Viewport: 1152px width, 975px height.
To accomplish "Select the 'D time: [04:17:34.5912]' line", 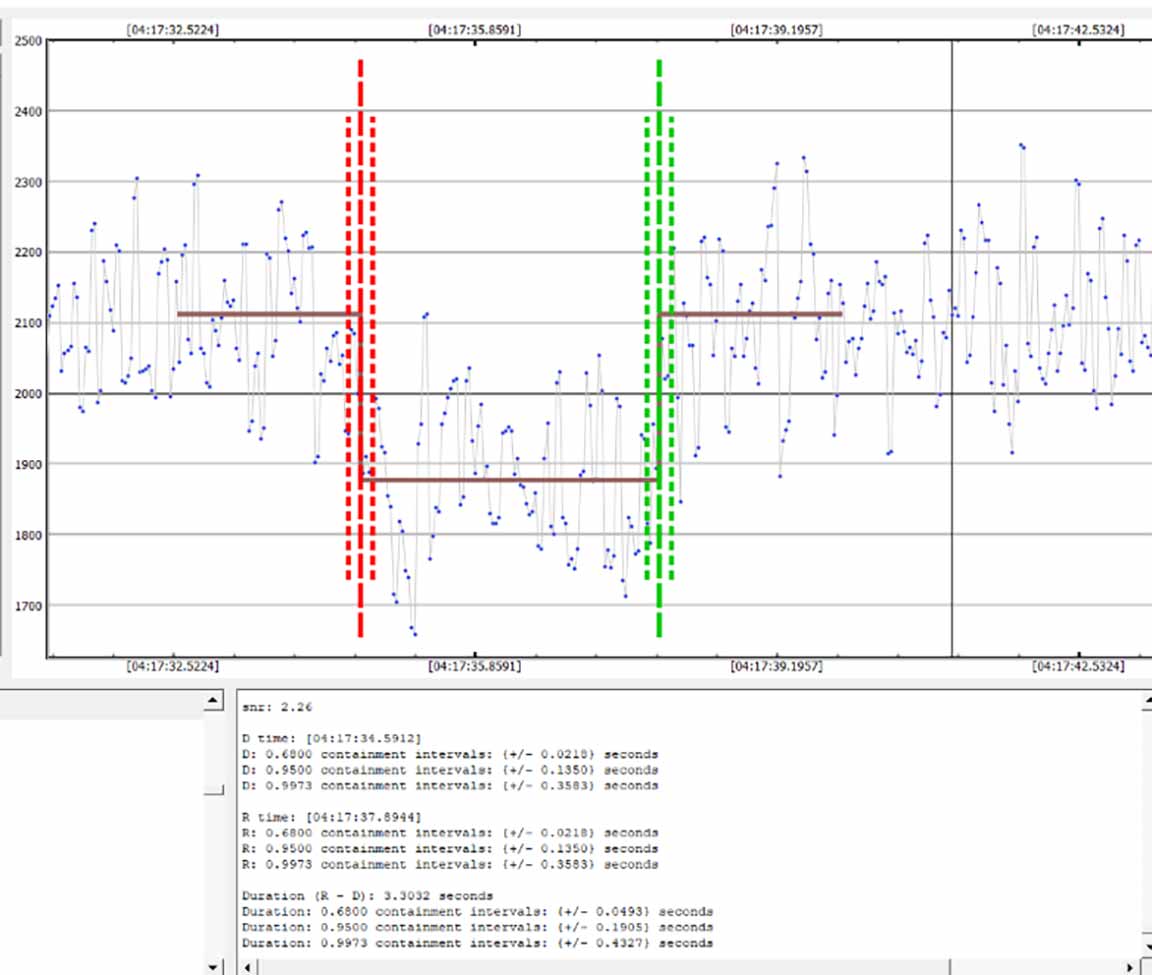I will coord(331,738).
